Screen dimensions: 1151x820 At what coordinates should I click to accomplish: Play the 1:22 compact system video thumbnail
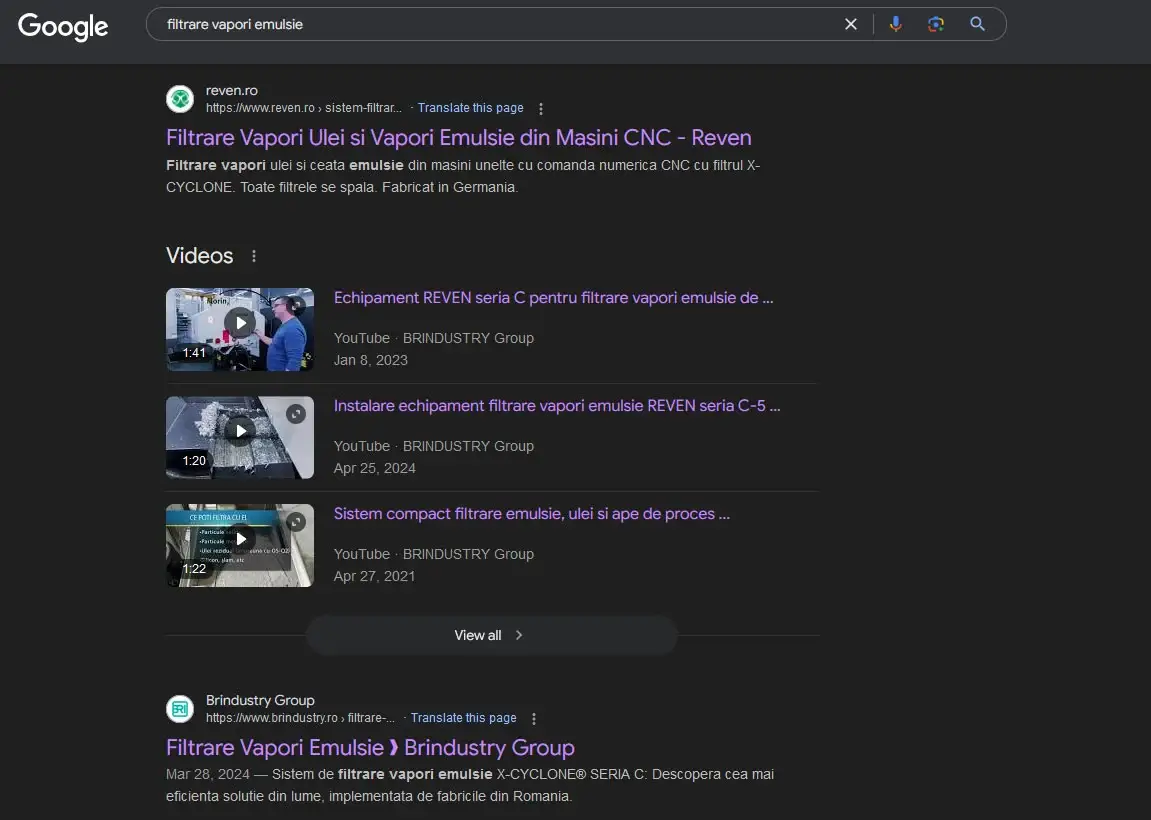coord(240,545)
